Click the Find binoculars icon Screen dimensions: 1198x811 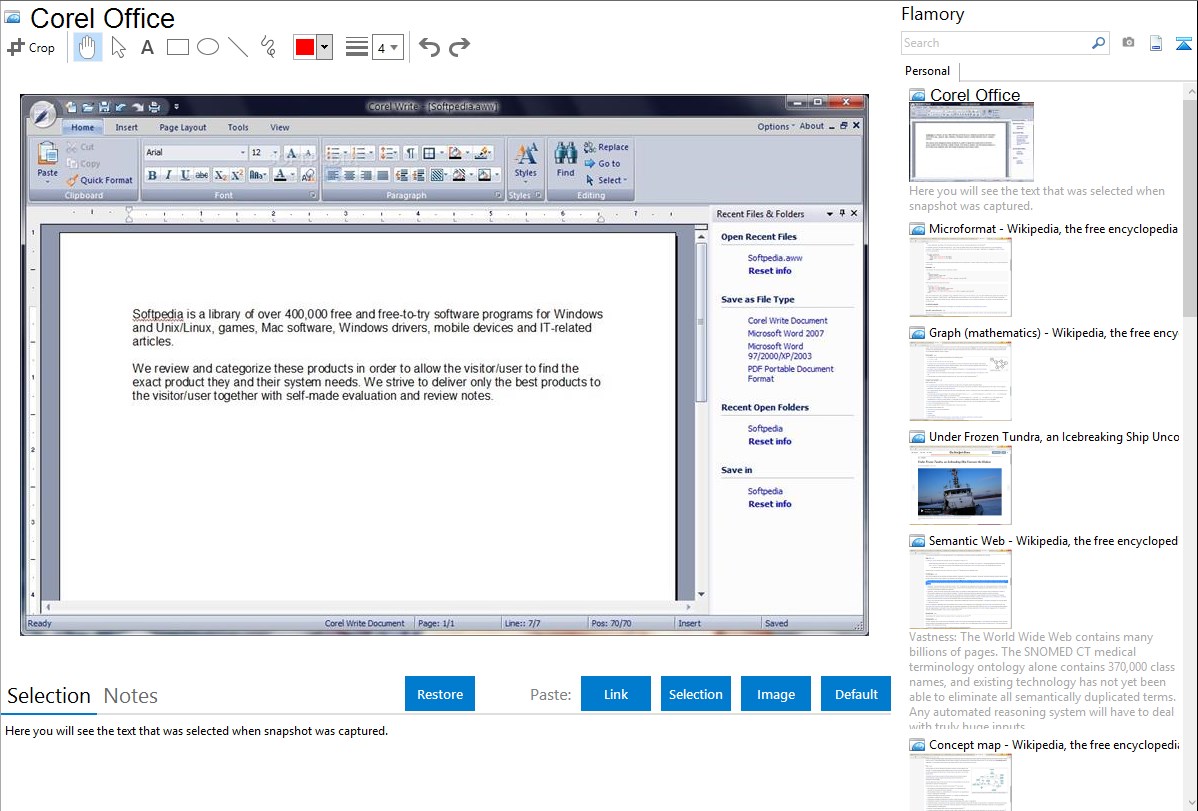[565, 160]
